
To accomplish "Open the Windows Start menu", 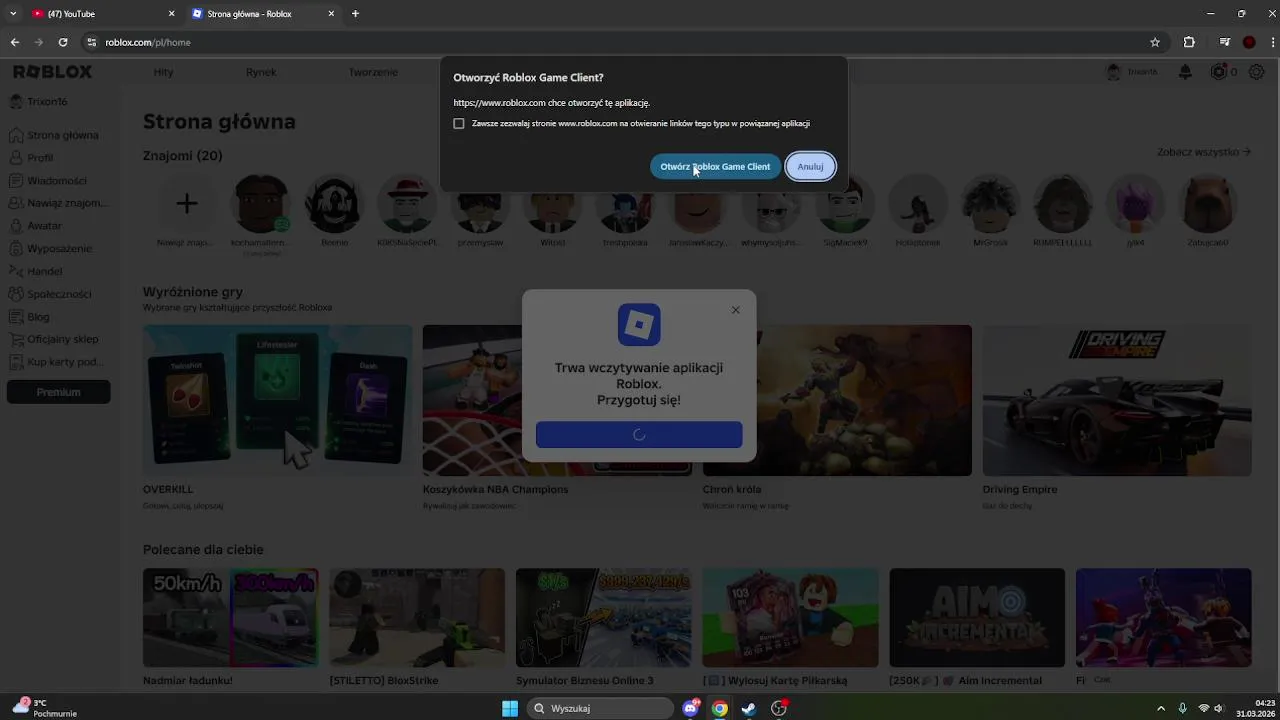I will point(510,708).
